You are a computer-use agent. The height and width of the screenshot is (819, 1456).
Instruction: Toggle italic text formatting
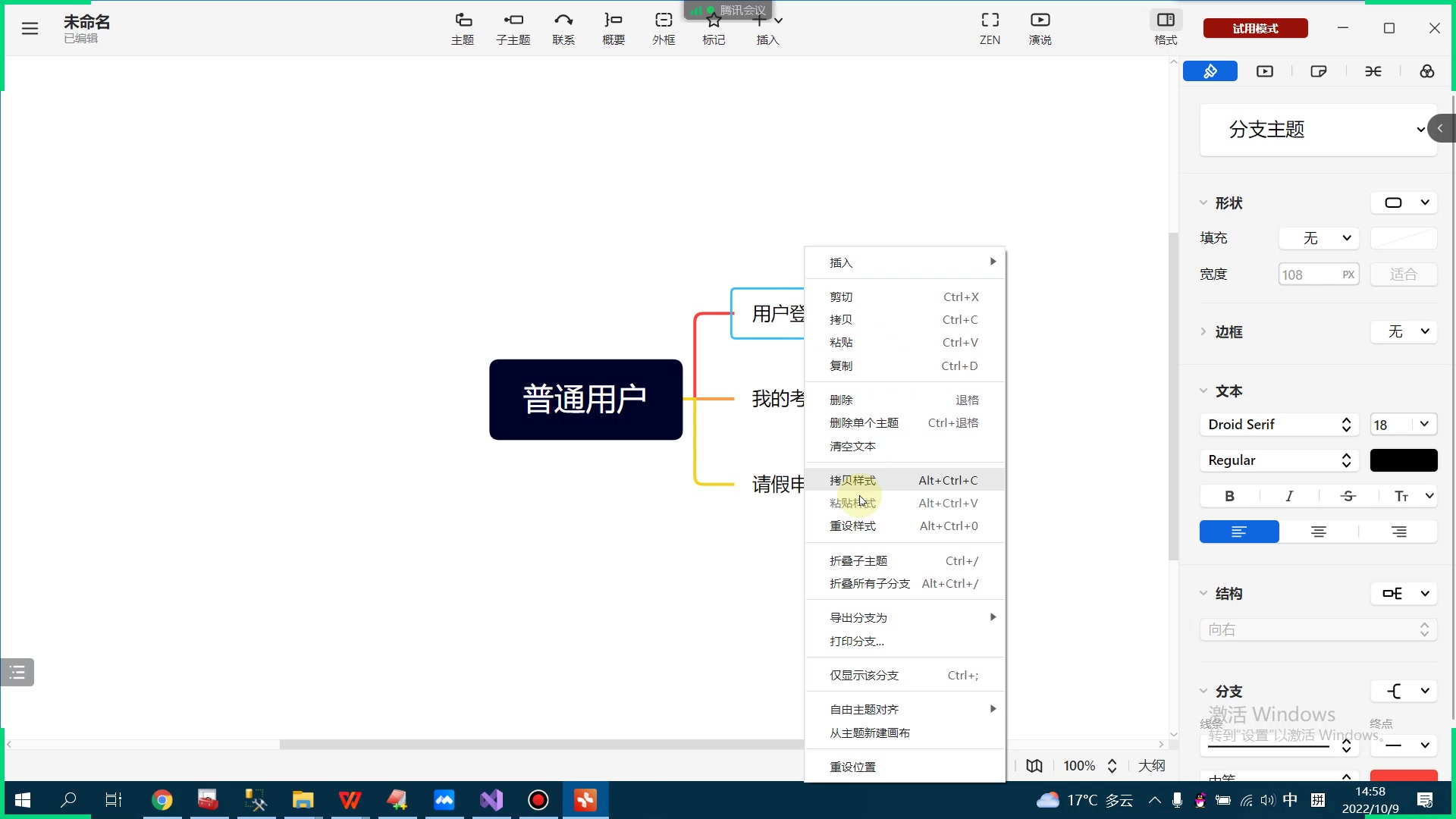pyautogui.click(x=1289, y=496)
